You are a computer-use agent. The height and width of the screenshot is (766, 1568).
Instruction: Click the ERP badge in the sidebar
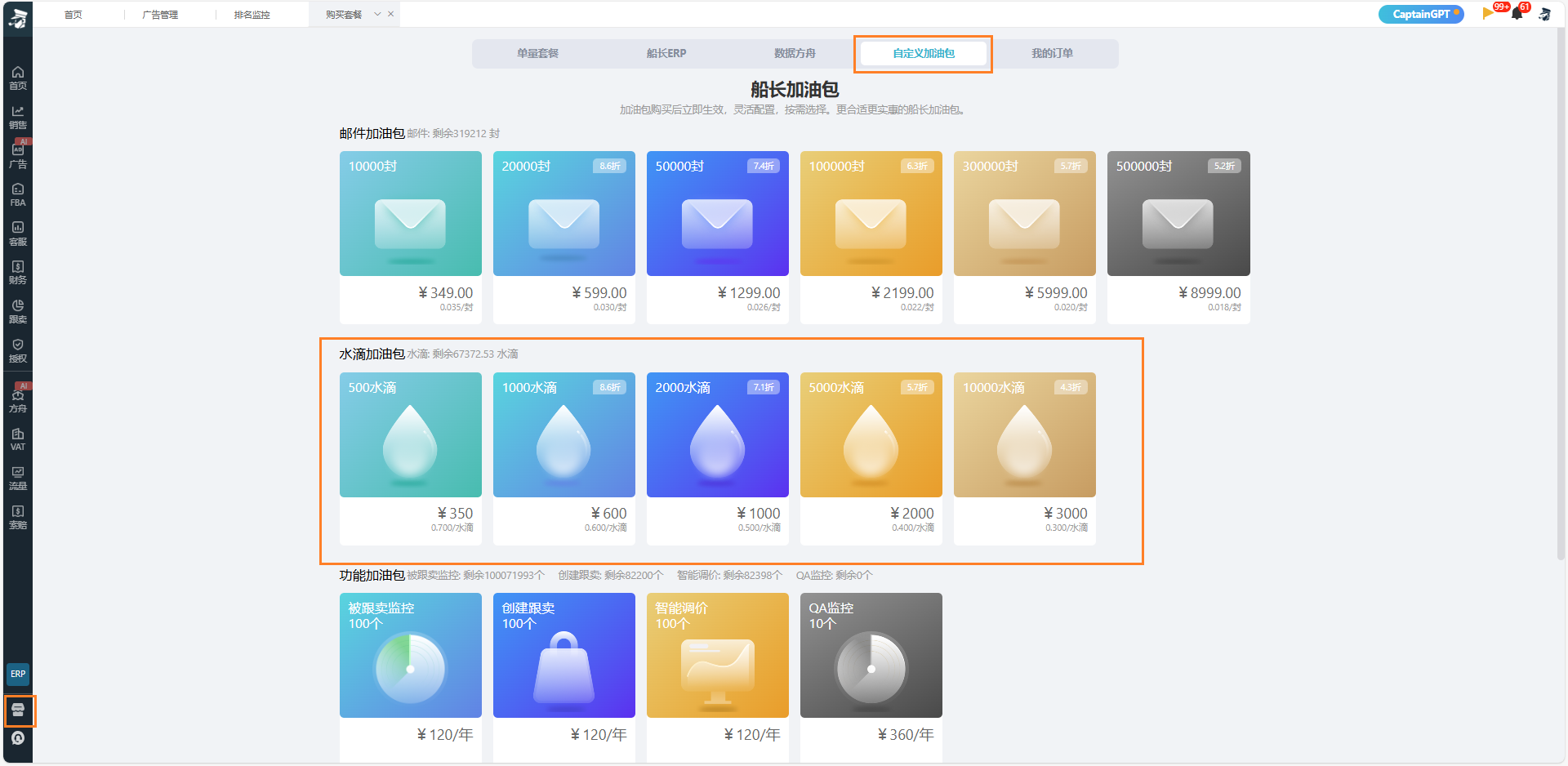click(18, 674)
